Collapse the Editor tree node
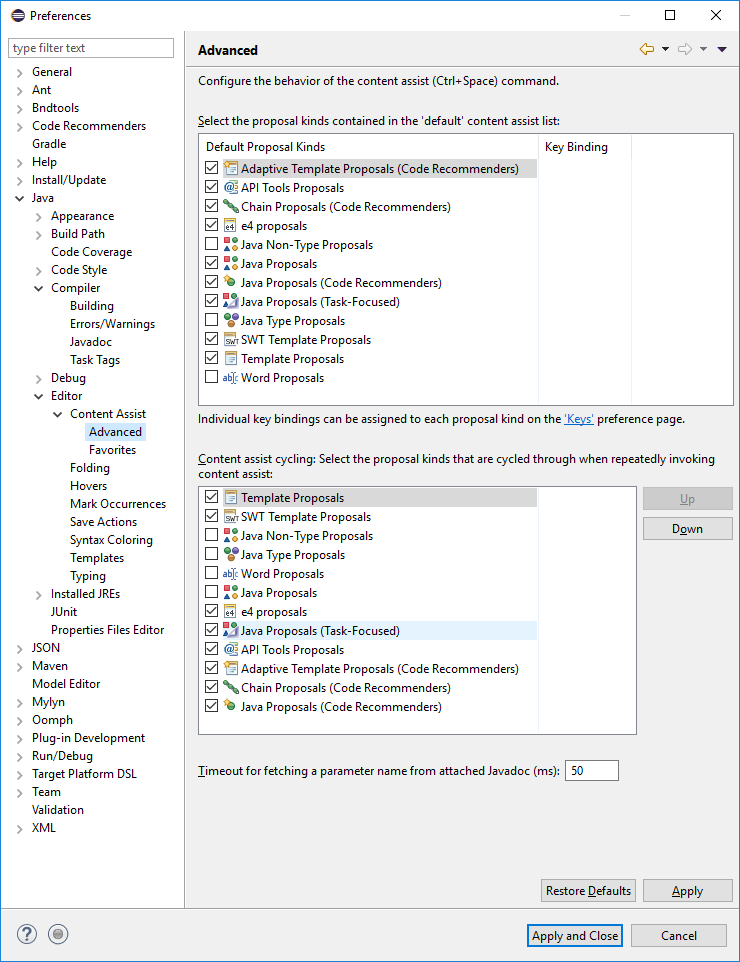The width and height of the screenshot is (740, 962). pyautogui.click(x=39, y=396)
